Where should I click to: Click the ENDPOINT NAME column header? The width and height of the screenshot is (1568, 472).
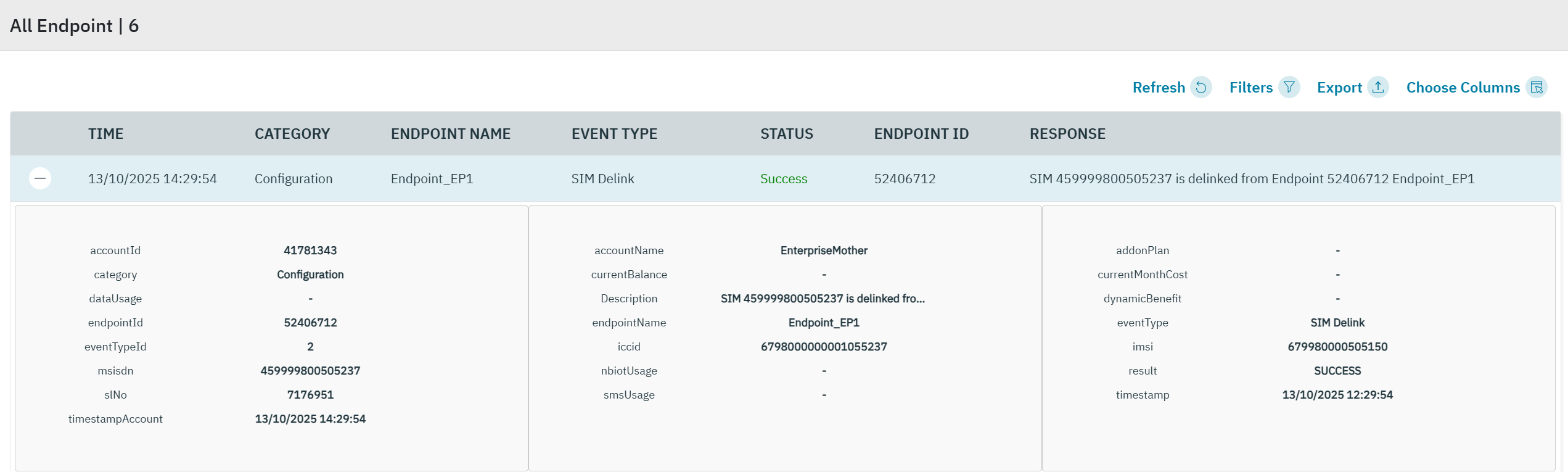[450, 134]
